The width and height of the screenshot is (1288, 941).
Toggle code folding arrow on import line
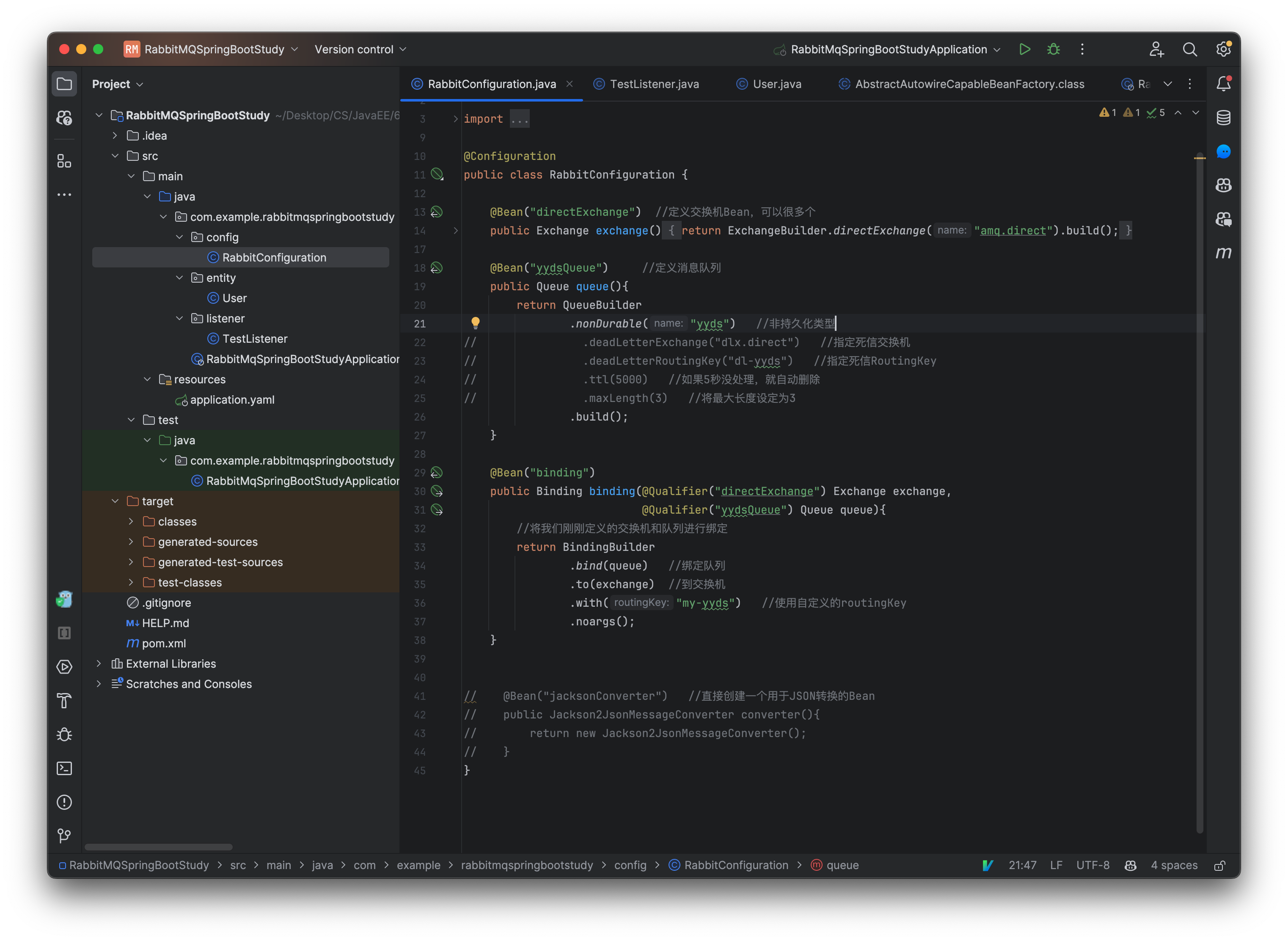pos(456,119)
